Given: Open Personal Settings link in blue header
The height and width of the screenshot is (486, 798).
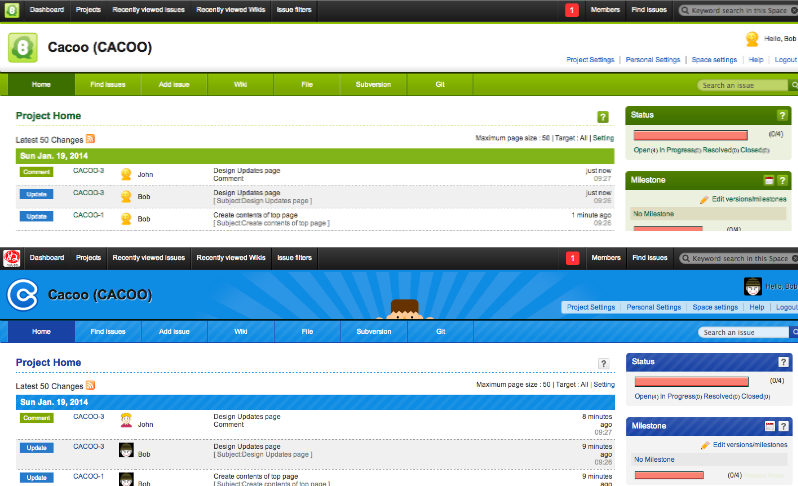Looking at the screenshot, I should tap(654, 307).
